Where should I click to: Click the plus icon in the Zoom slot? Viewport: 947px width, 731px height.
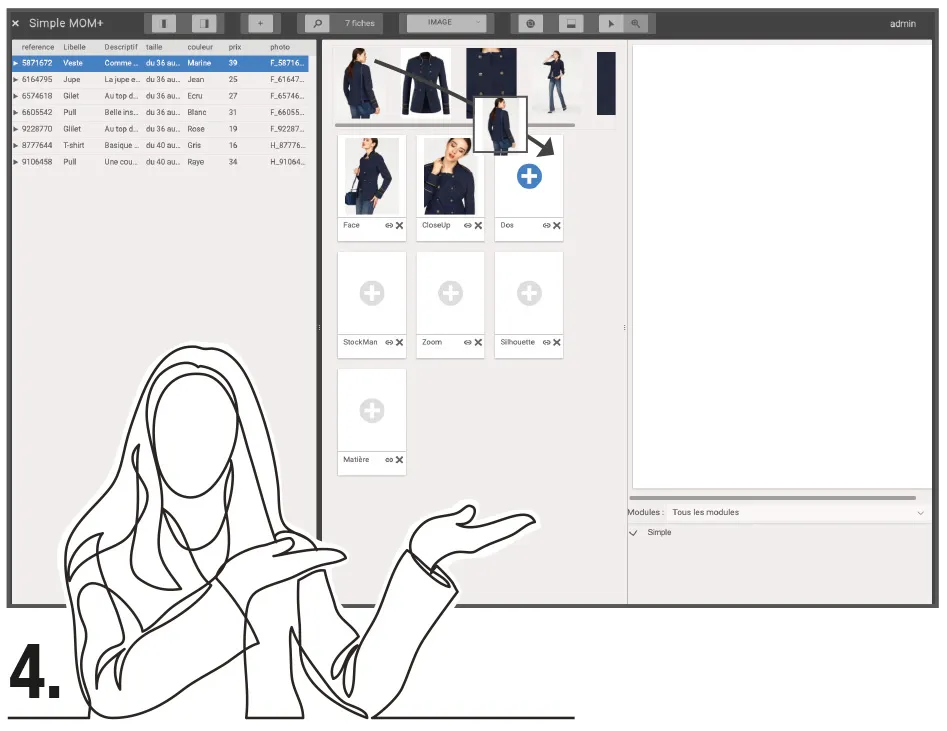[450, 293]
